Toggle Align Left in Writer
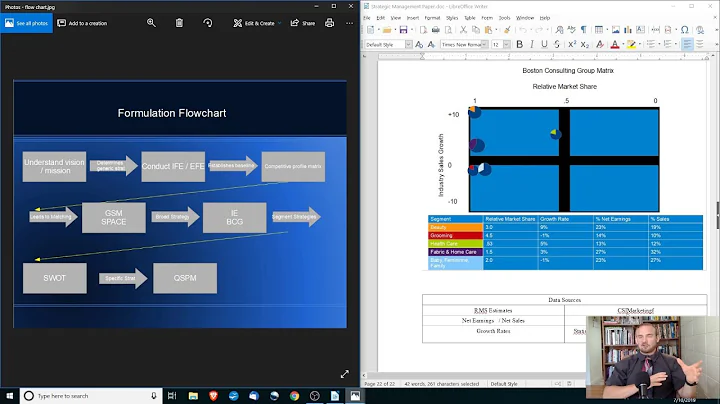720x404 pixels. [x=687, y=44]
